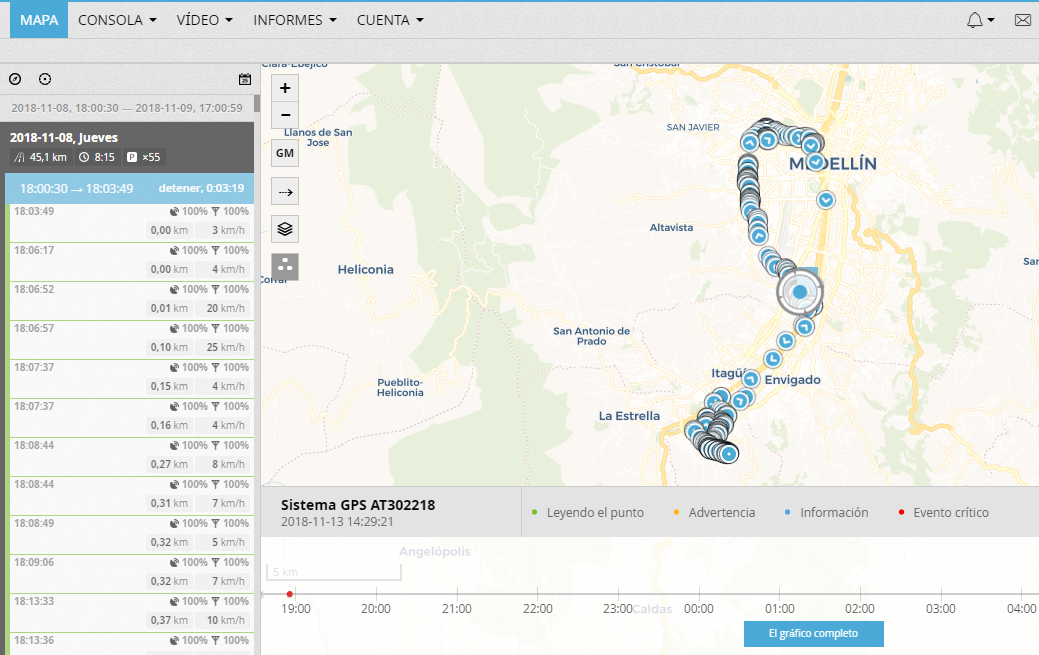1039x655 pixels.
Task: Open the messages envelope icon
Action: 1022,20
